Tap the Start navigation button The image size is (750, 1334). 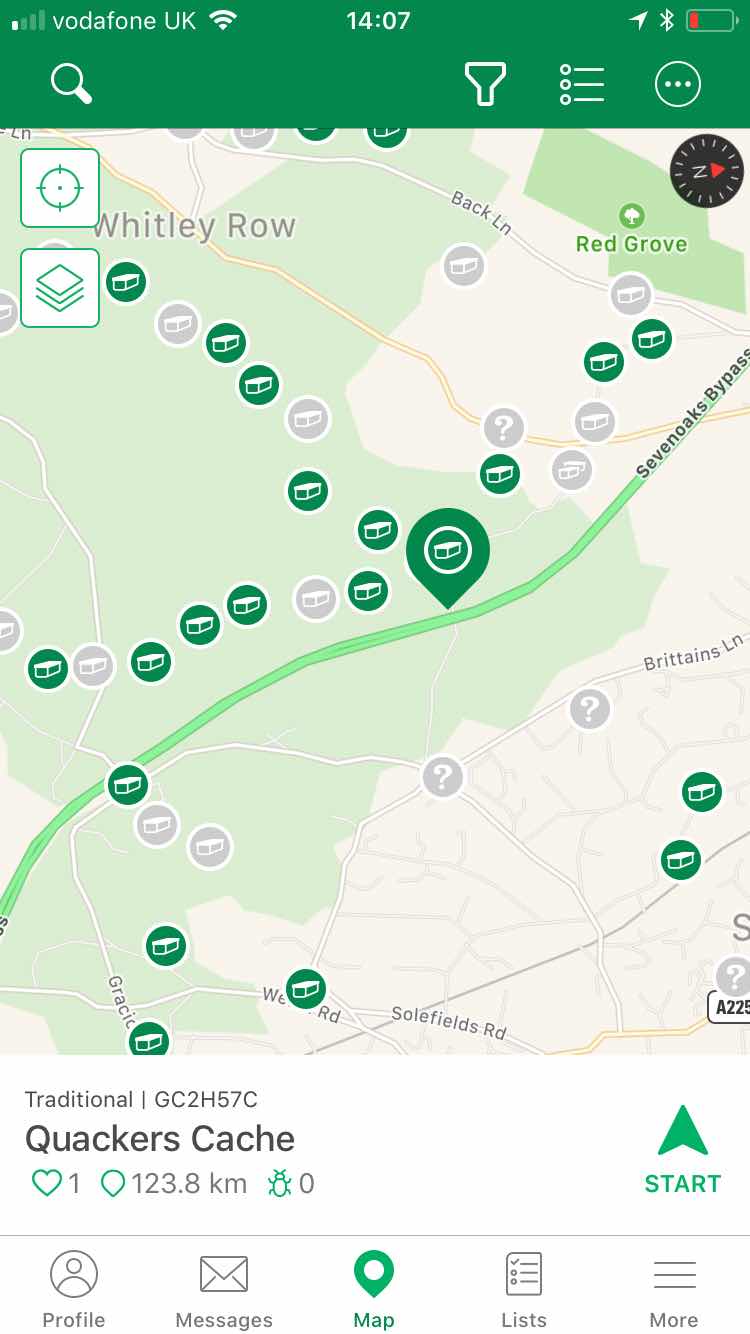[x=683, y=1150]
